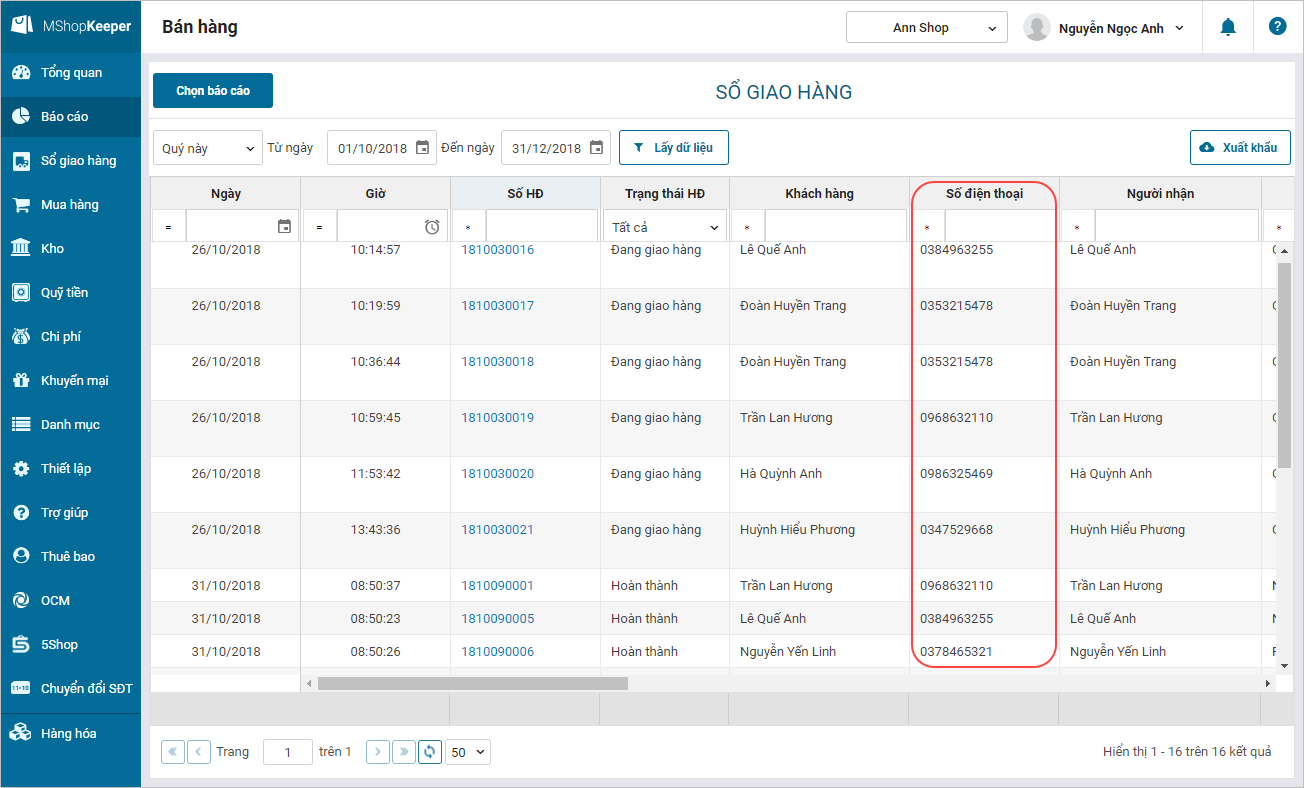Click 'Lấy dữ liệu' button

(x=673, y=148)
